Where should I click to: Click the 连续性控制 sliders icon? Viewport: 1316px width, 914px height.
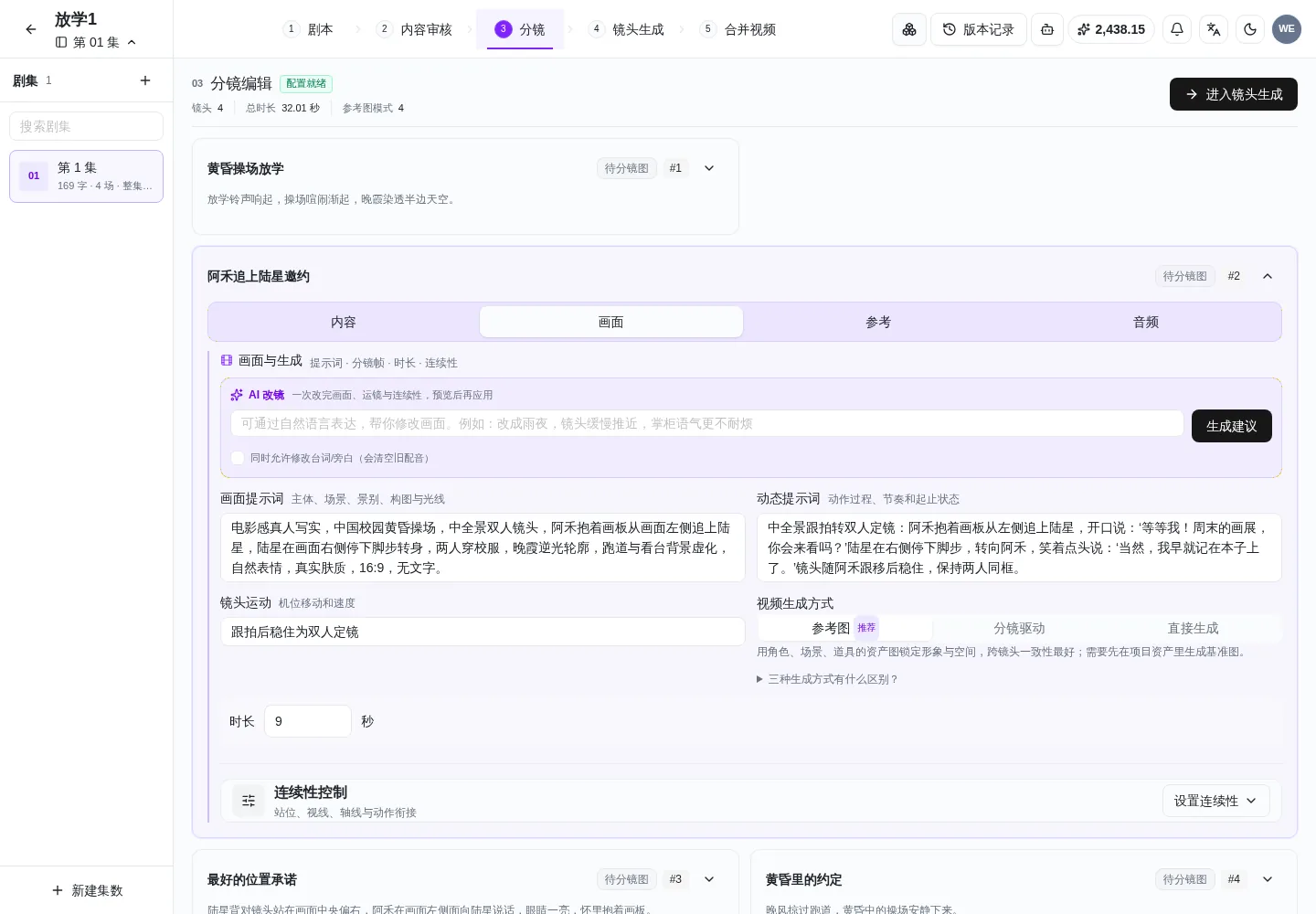click(x=249, y=801)
